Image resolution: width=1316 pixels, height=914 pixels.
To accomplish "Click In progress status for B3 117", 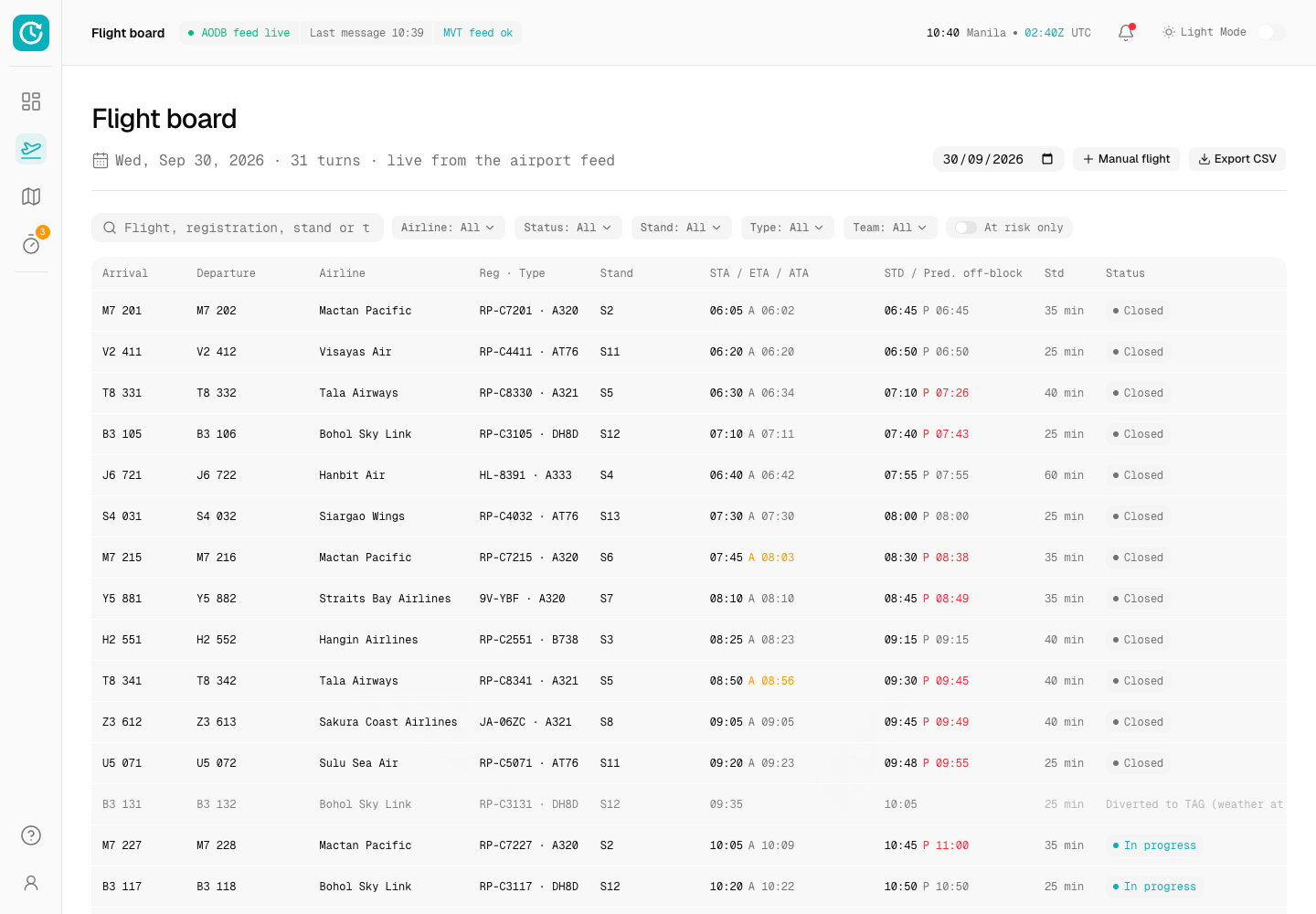I will (1154, 887).
